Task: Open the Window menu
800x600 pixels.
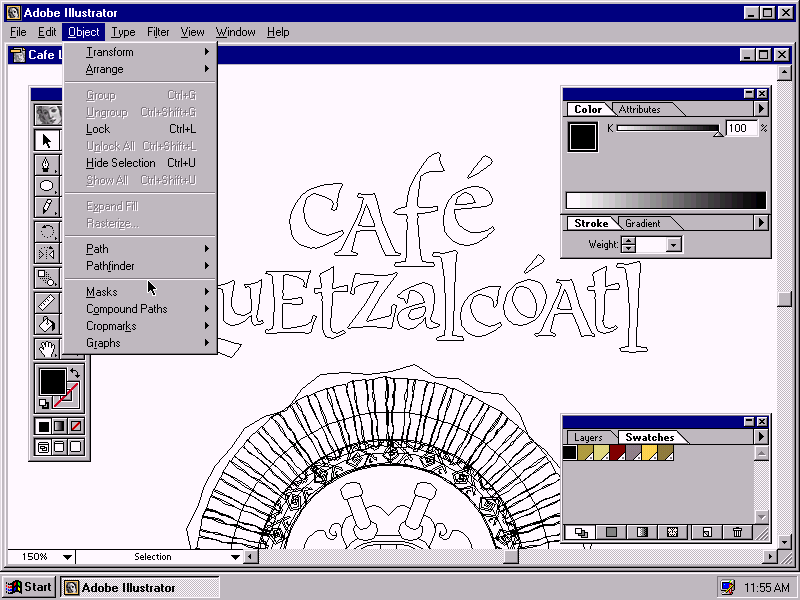Action: (x=235, y=32)
